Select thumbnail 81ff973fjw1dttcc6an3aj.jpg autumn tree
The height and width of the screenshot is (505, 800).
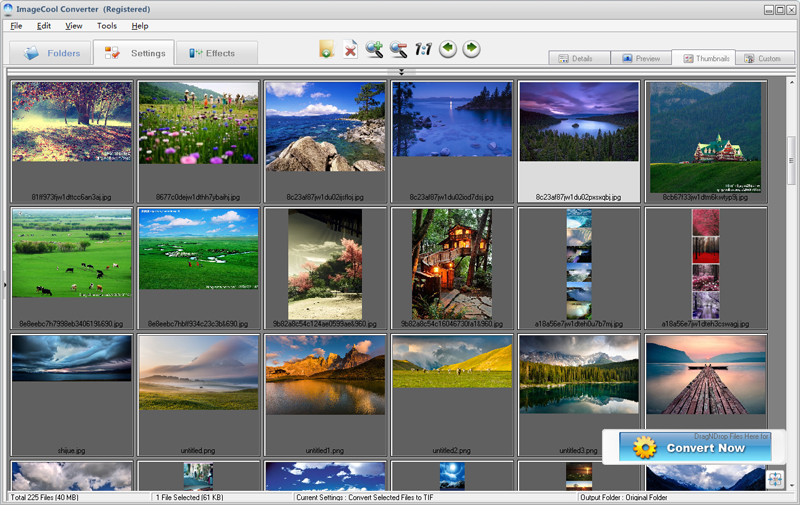point(72,141)
